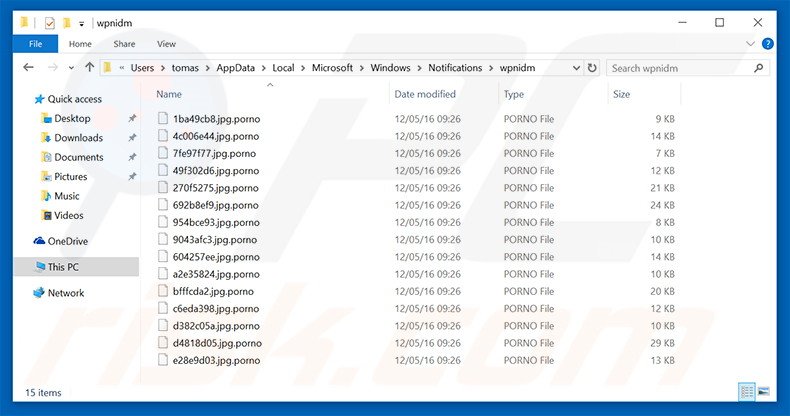Expand the chevron after Users in path
Screen dimensions: 790x416
163,68
